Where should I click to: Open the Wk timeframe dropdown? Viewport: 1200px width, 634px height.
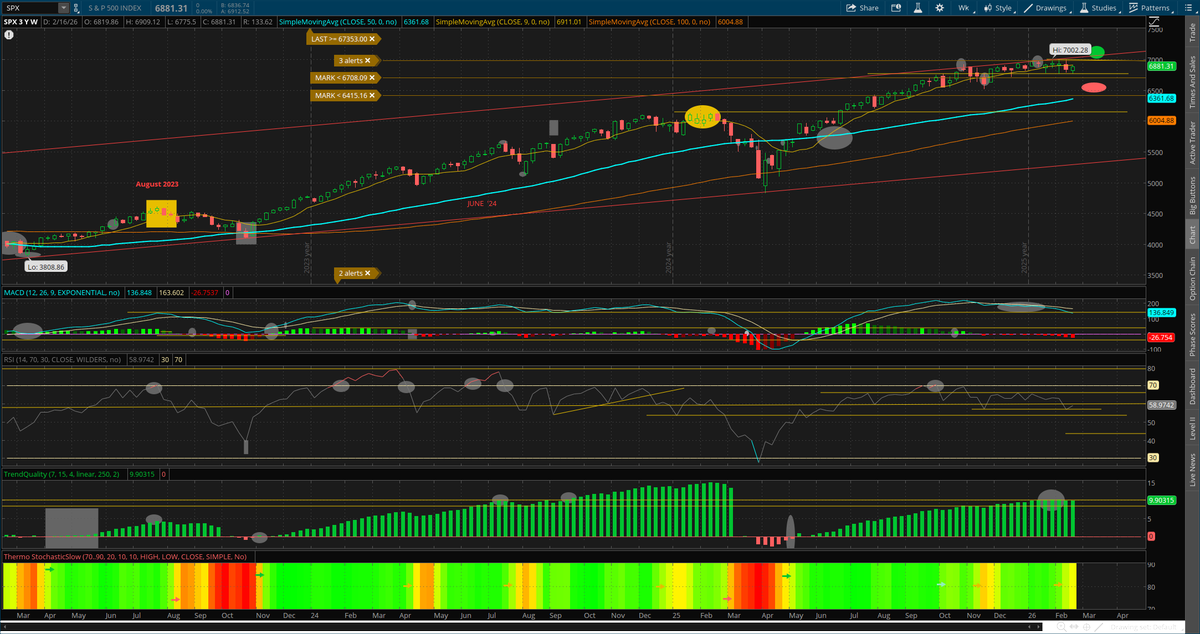965,7
